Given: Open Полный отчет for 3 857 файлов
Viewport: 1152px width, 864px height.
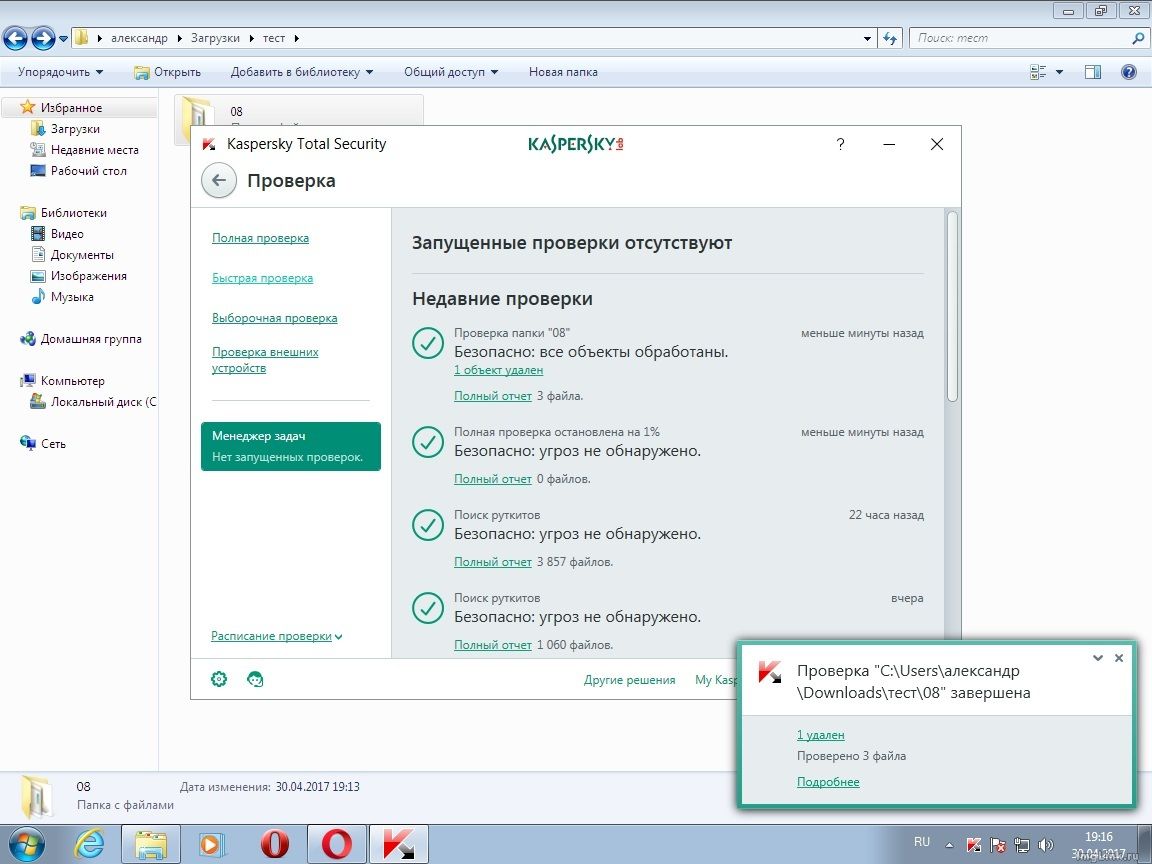Looking at the screenshot, I should 492,562.
